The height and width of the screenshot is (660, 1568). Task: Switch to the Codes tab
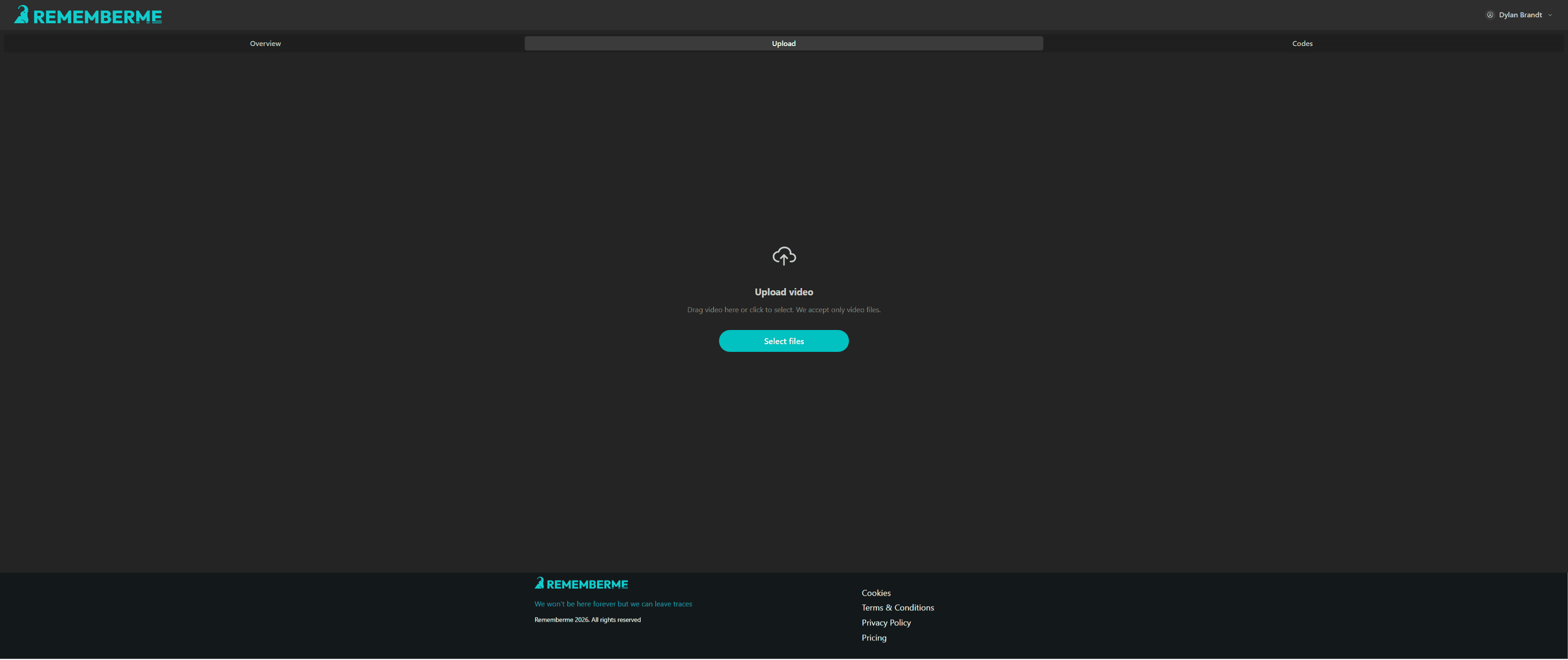[x=1302, y=43]
